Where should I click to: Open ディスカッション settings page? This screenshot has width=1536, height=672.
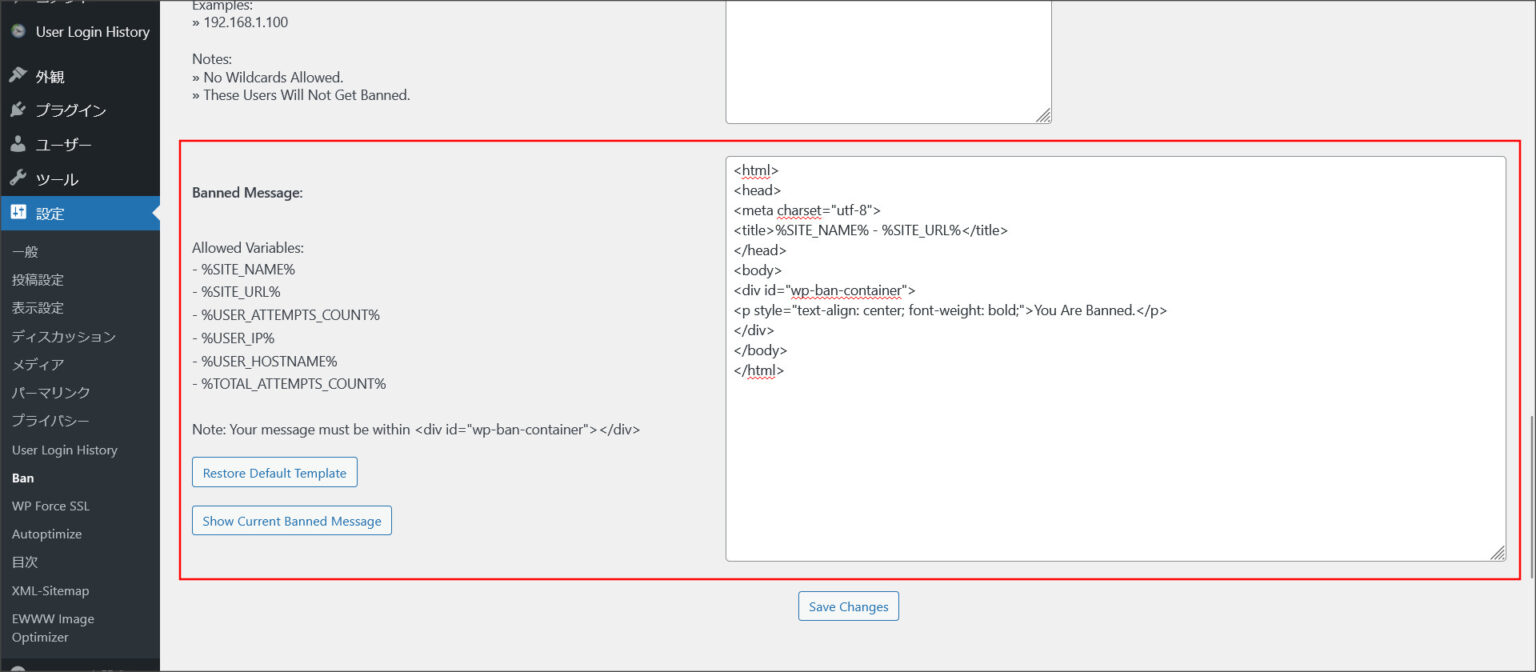(64, 337)
